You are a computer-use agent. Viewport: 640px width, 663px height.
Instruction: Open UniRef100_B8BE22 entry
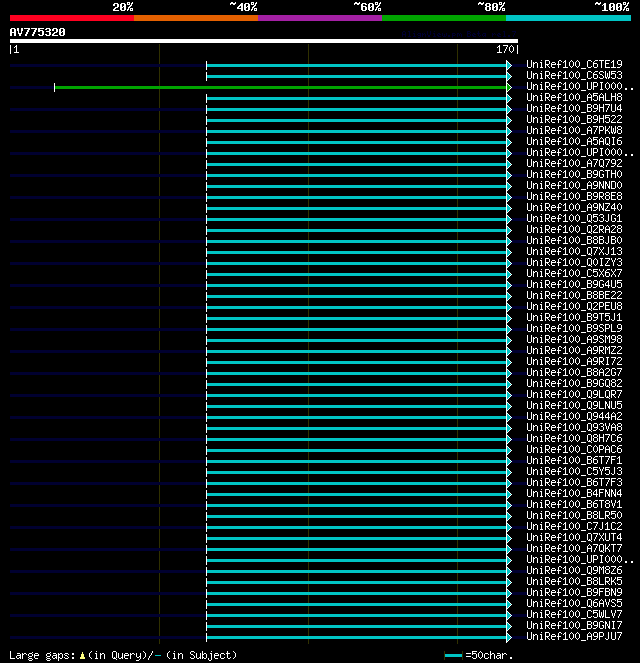574,295
